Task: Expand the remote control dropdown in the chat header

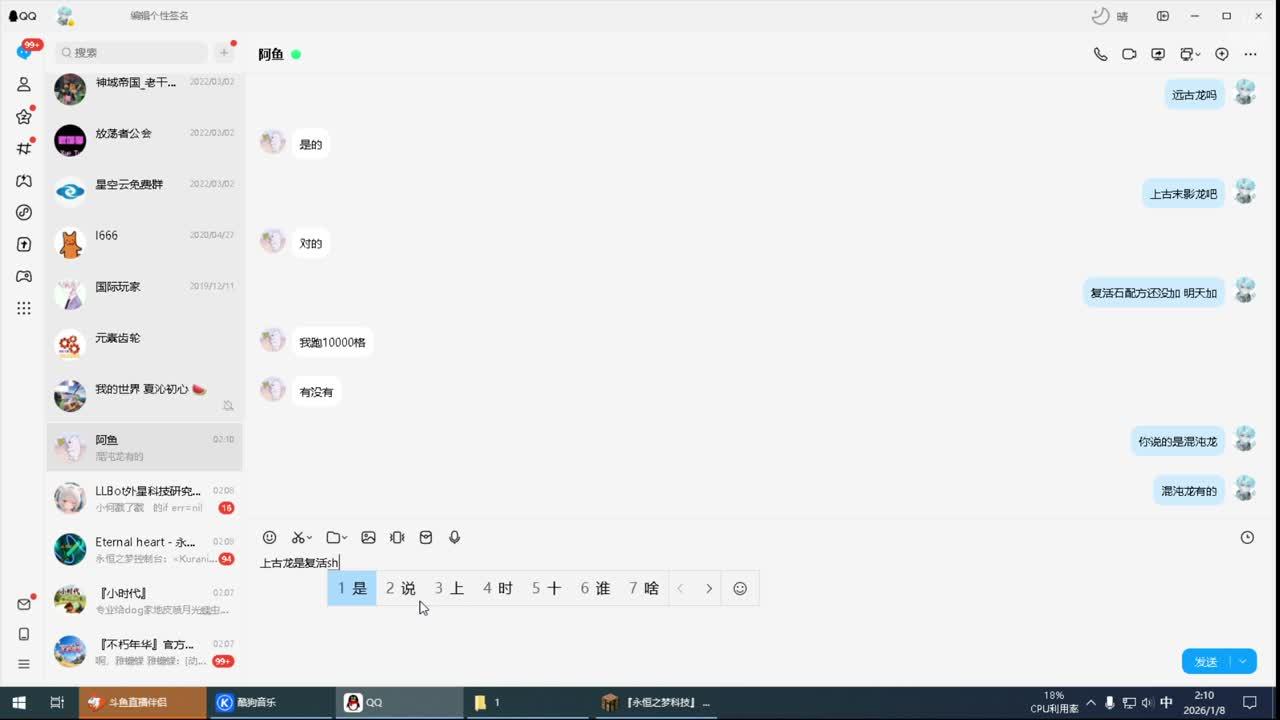Action: pos(1189,54)
